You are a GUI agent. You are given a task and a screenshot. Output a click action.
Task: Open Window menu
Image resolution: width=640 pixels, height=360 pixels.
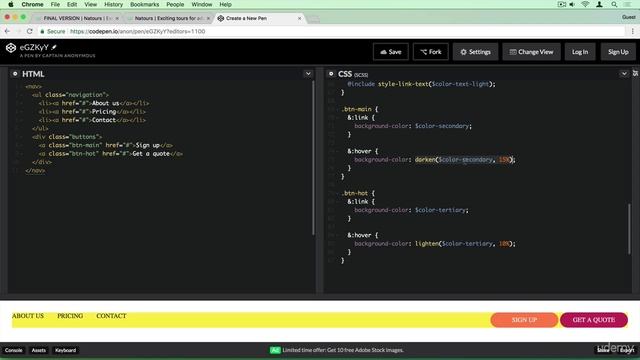[x=202, y=4]
